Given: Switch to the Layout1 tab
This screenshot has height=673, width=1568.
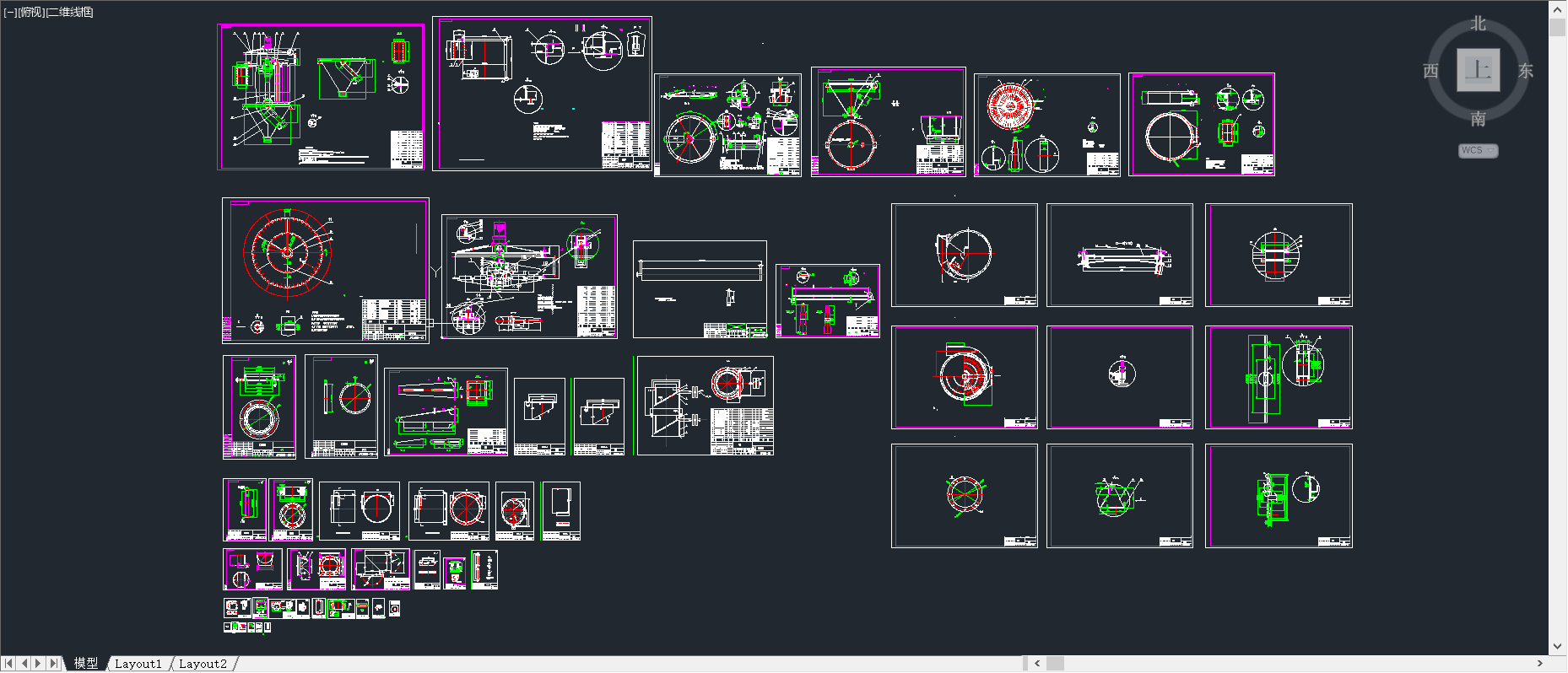Looking at the screenshot, I should (138, 664).
